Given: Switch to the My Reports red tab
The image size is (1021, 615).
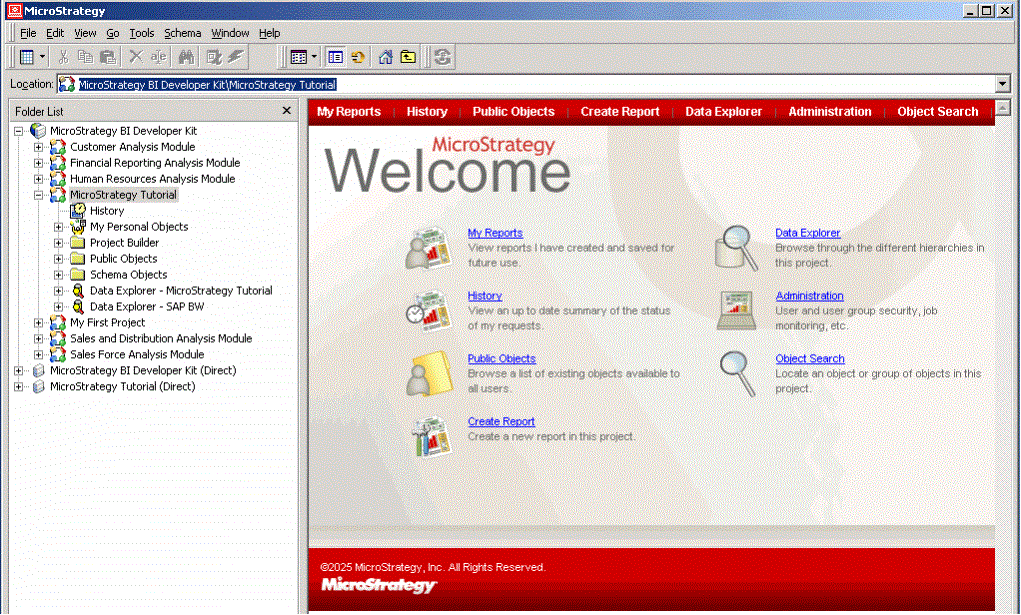Looking at the screenshot, I should pyautogui.click(x=349, y=112).
